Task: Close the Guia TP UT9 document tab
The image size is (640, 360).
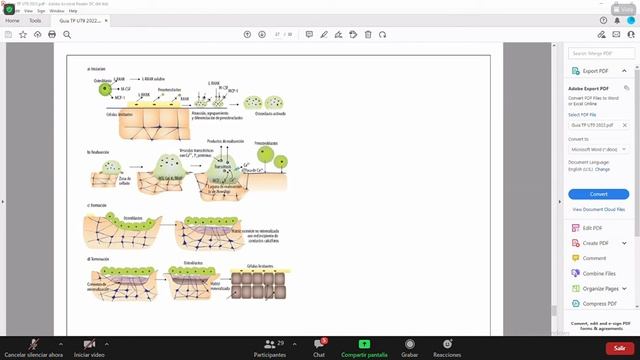Action: (x=106, y=20)
